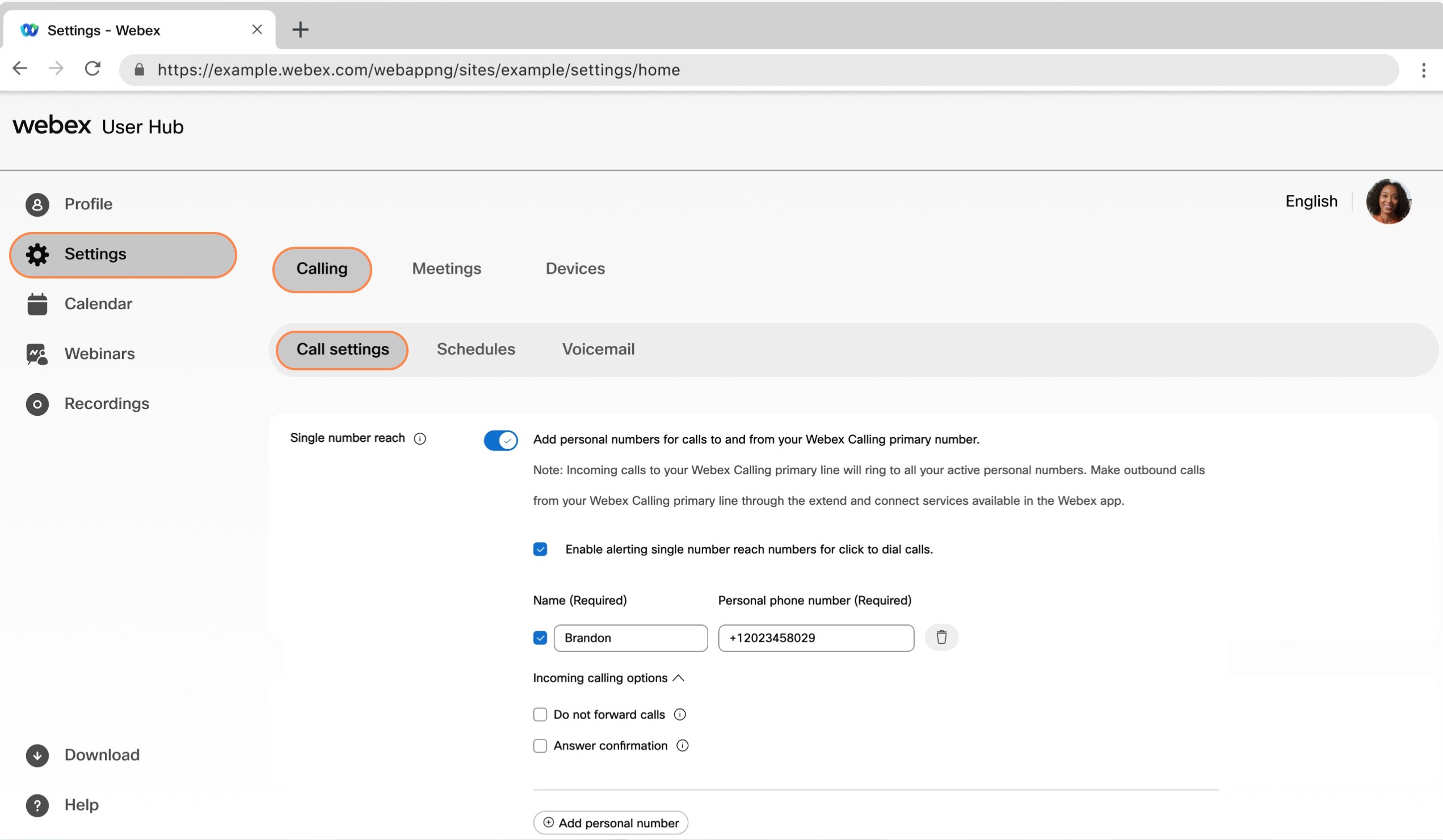
Task: Check Do not forward calls
Action: [x=540, y=715]
